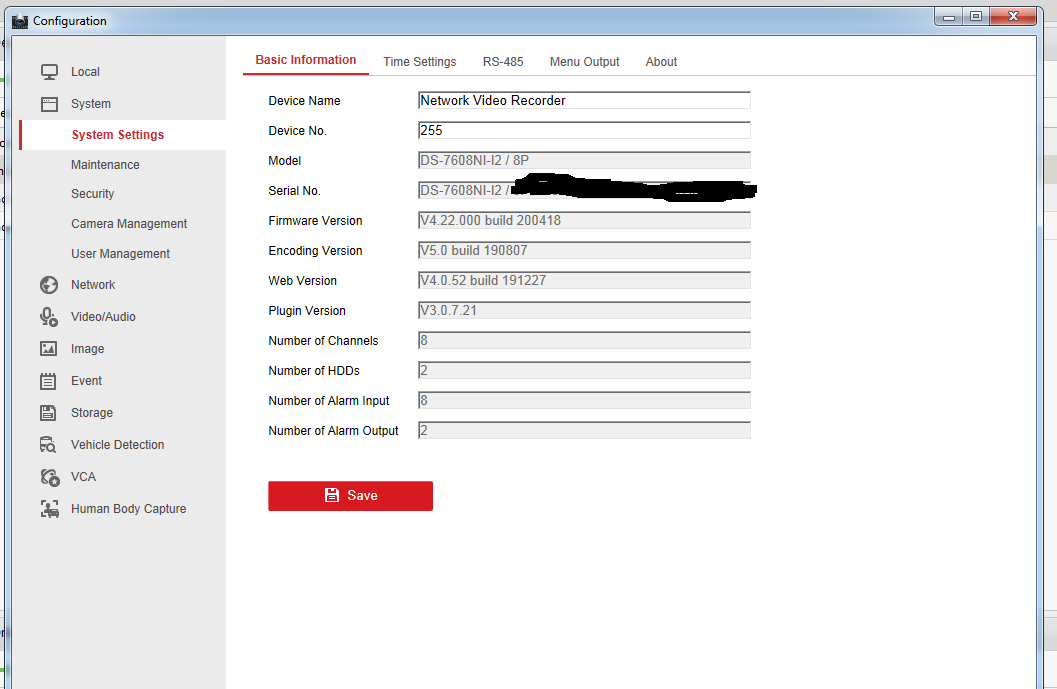Image resolution: width=1057 pixels, height=689 pixels.
Task: Click the Human Body Capture icon
Action: click(49, 509)
